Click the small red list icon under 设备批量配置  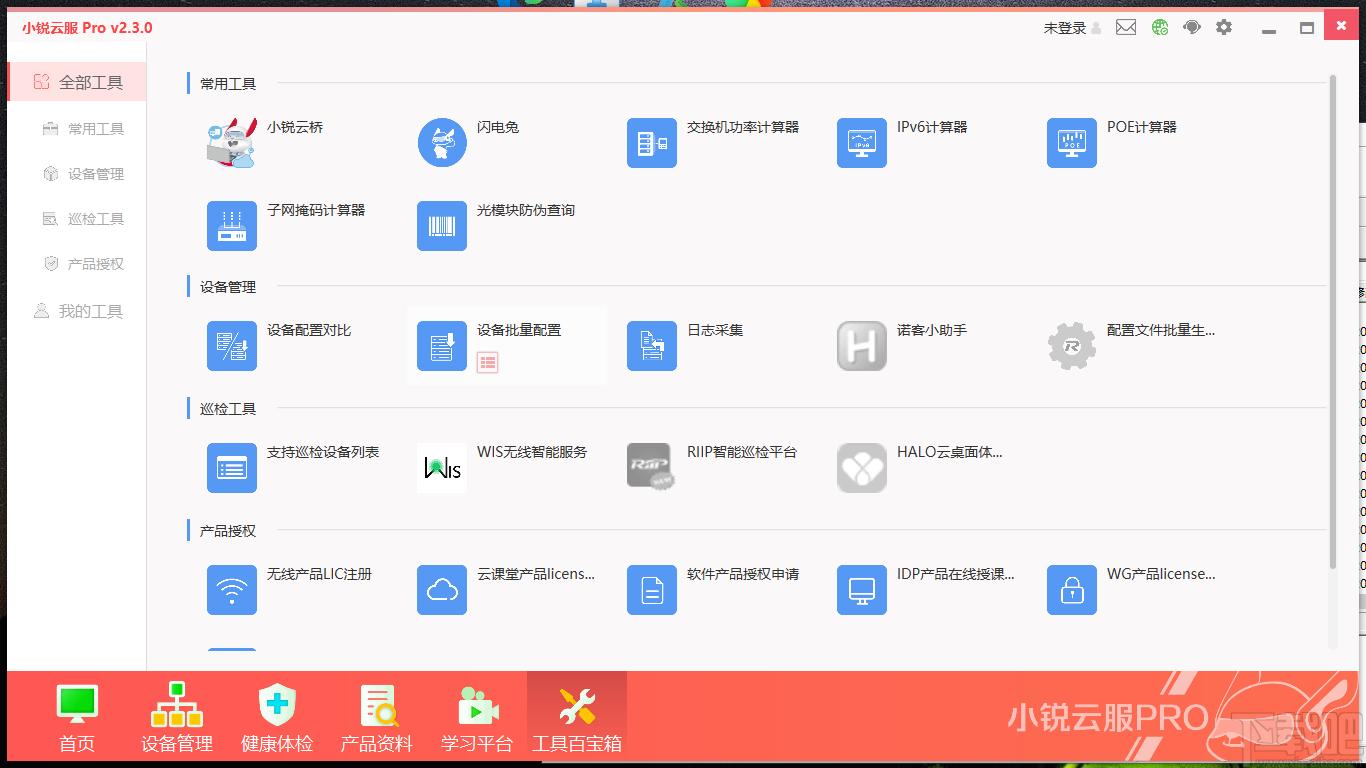click(487, 363)
